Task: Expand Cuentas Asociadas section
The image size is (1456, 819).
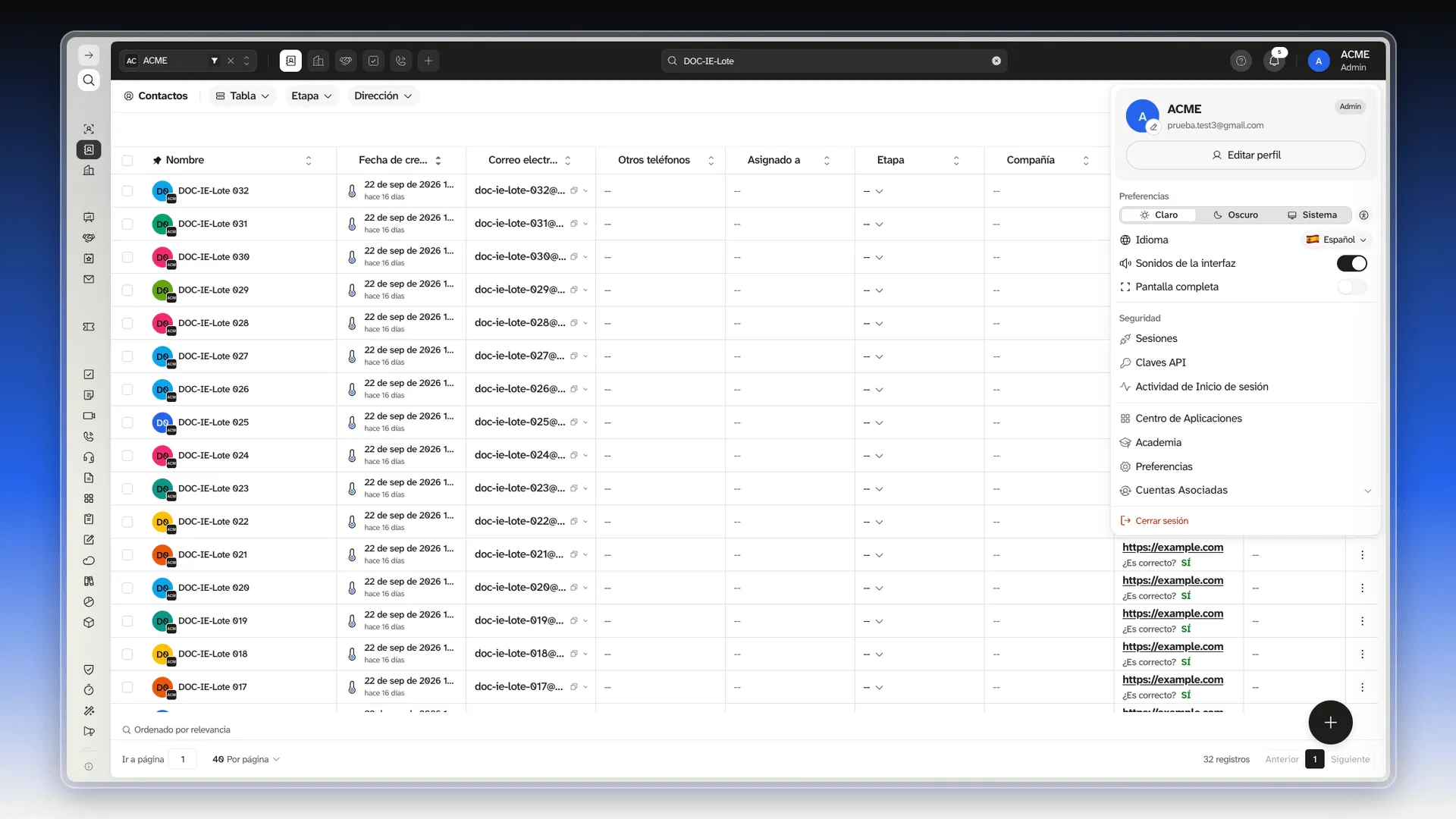Action: pos(1245,491)
